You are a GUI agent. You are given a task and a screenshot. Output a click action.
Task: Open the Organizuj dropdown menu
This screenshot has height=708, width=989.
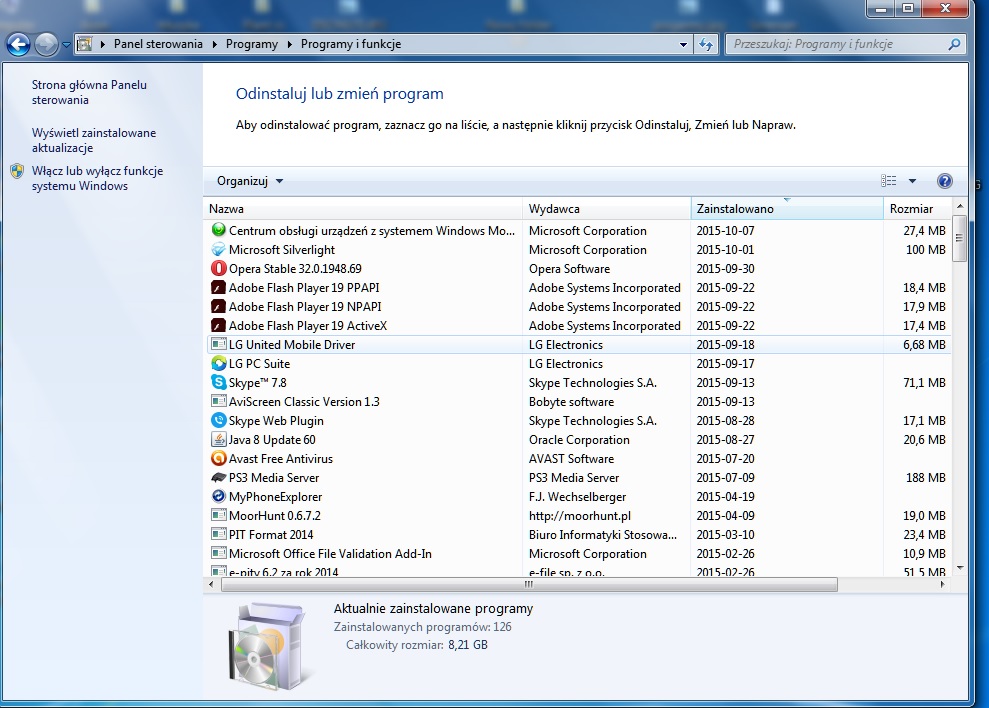[250, 181]
